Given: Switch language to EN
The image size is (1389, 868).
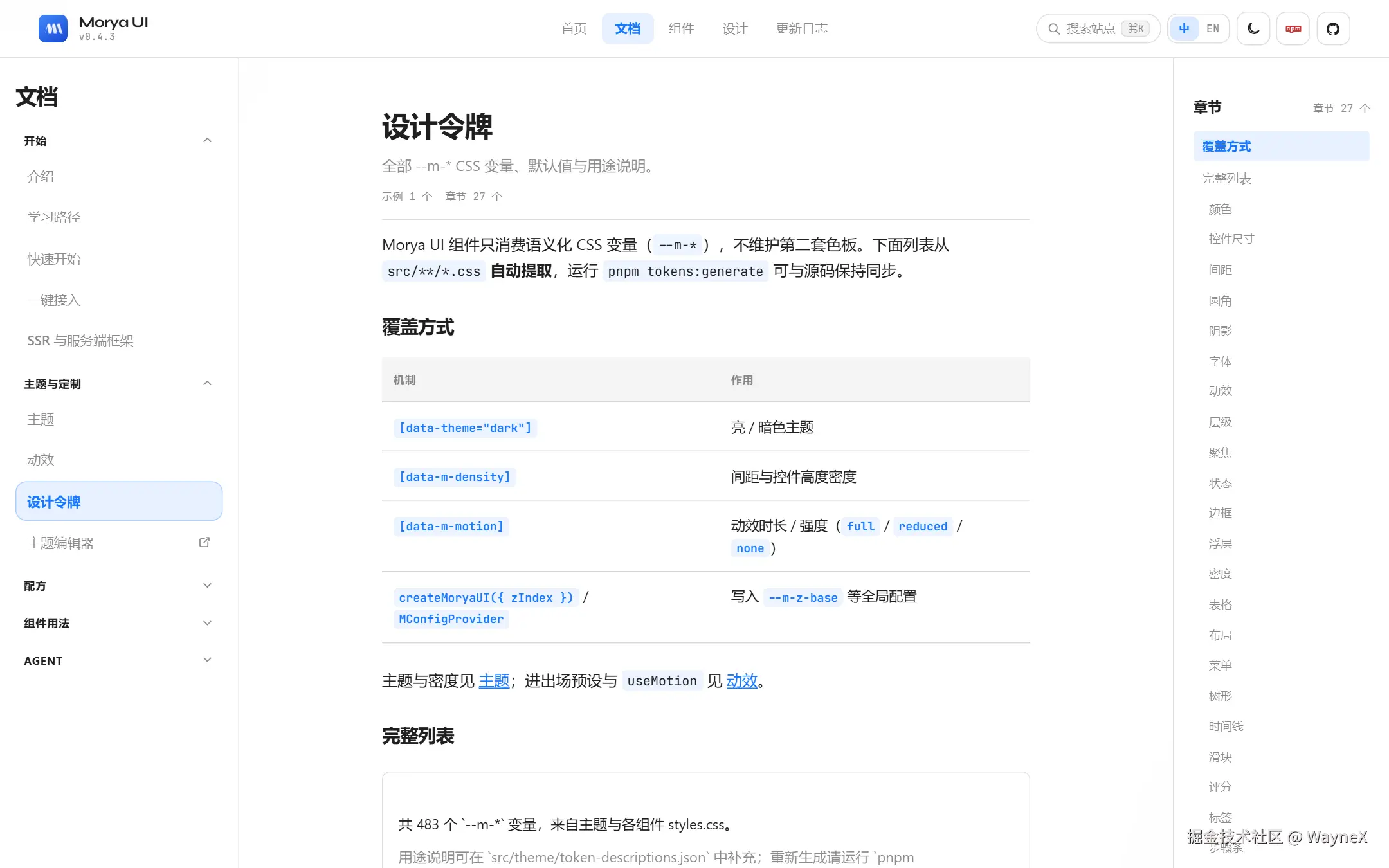Looking at the screenshot, I should point(1213,28).
